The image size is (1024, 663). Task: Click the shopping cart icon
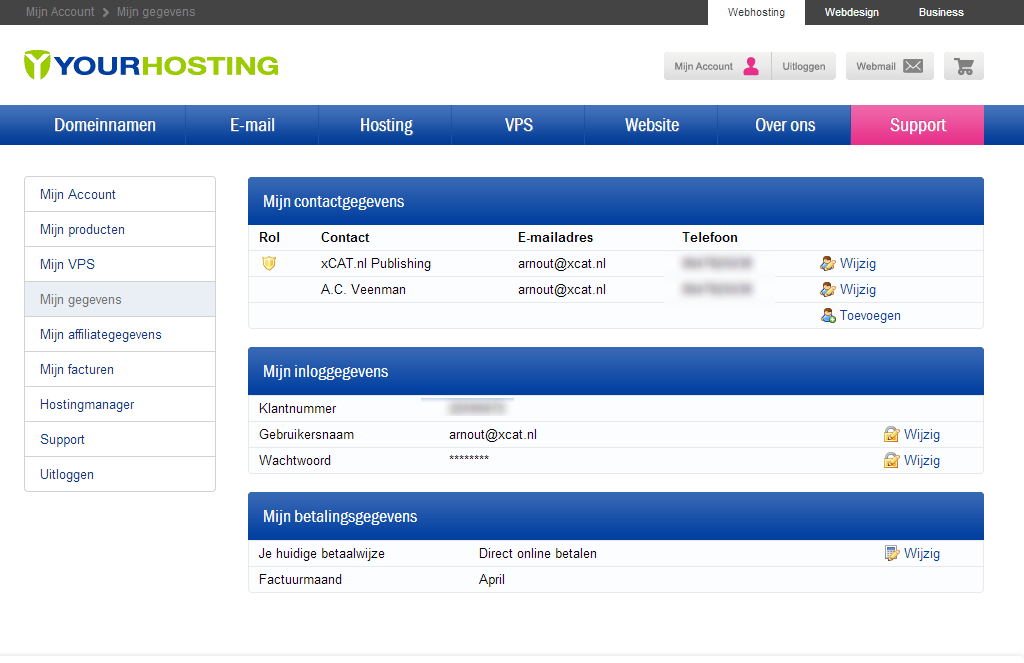[964, 66]
